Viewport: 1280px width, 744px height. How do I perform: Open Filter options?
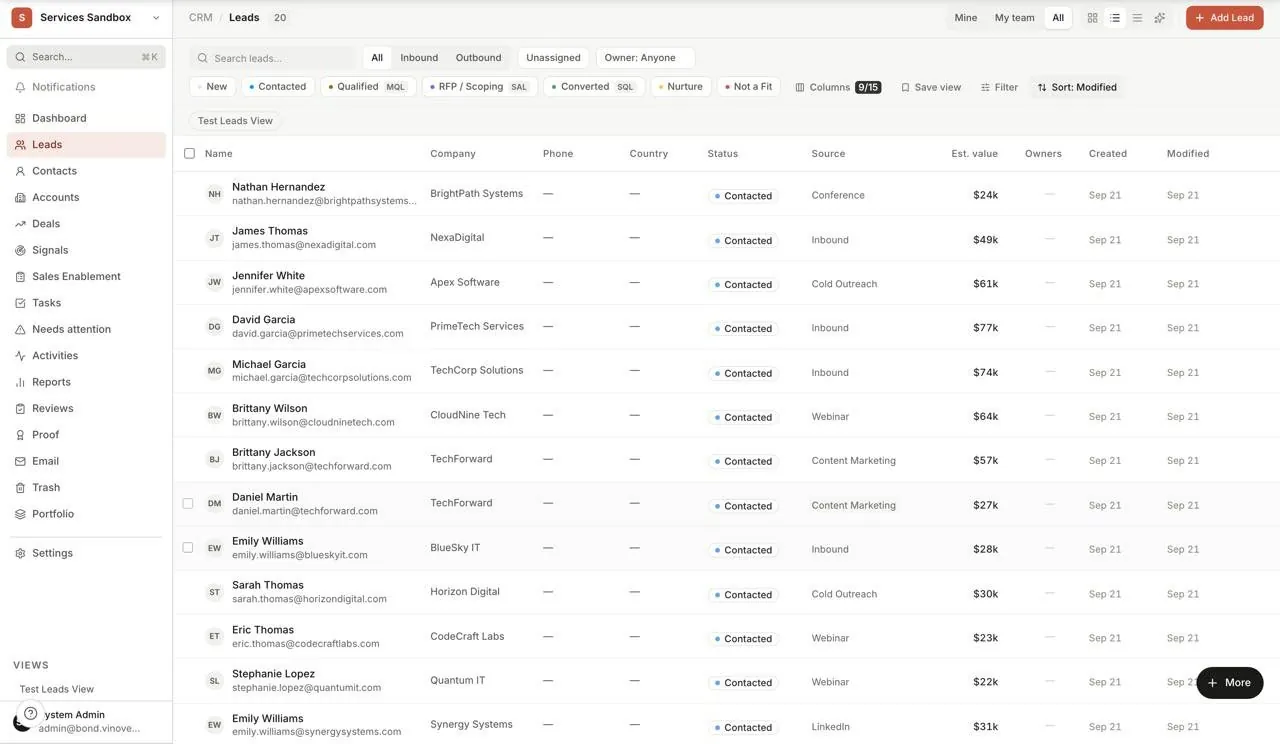(1000, 88)
